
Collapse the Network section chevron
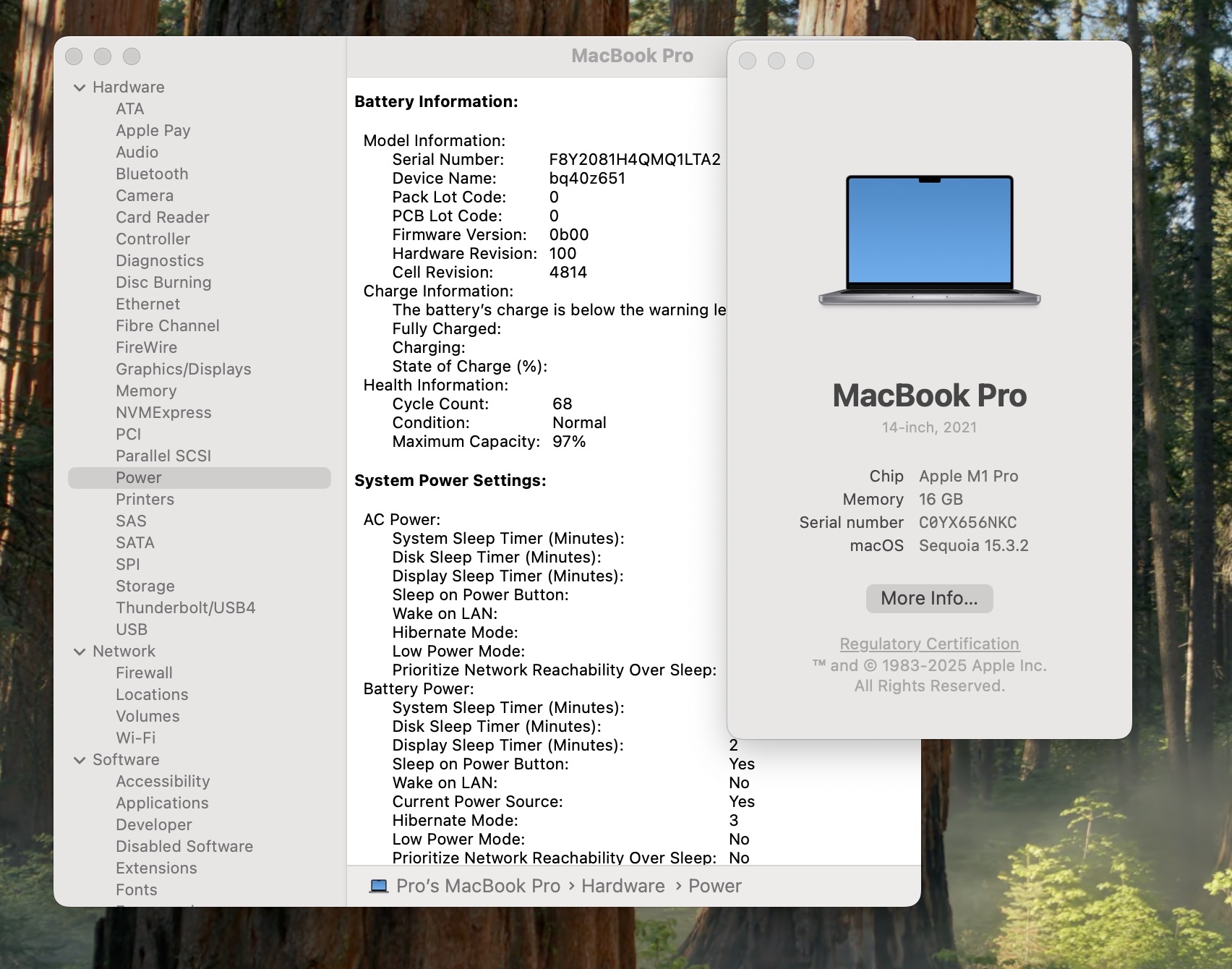pyautogui.click(x=80, y=652)
